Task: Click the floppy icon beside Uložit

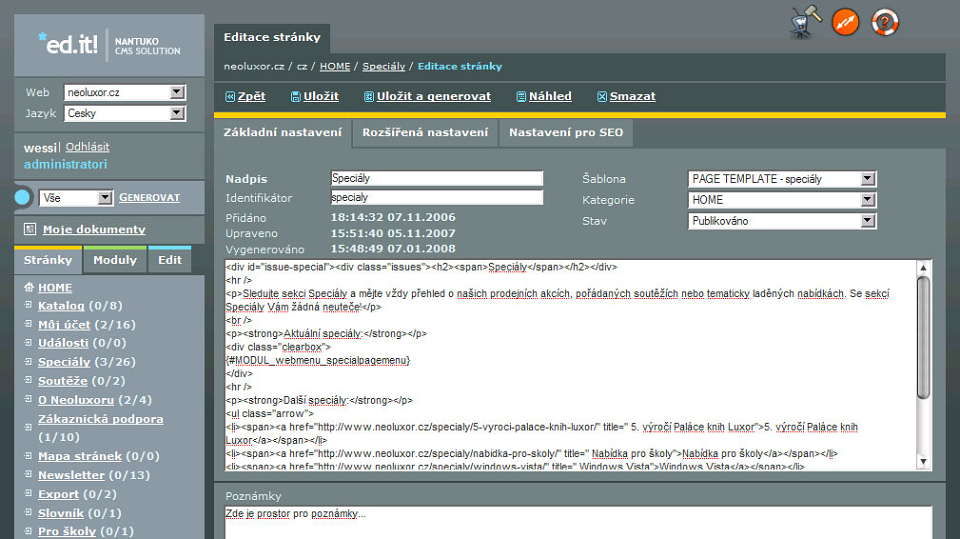Action: (296, 97)
